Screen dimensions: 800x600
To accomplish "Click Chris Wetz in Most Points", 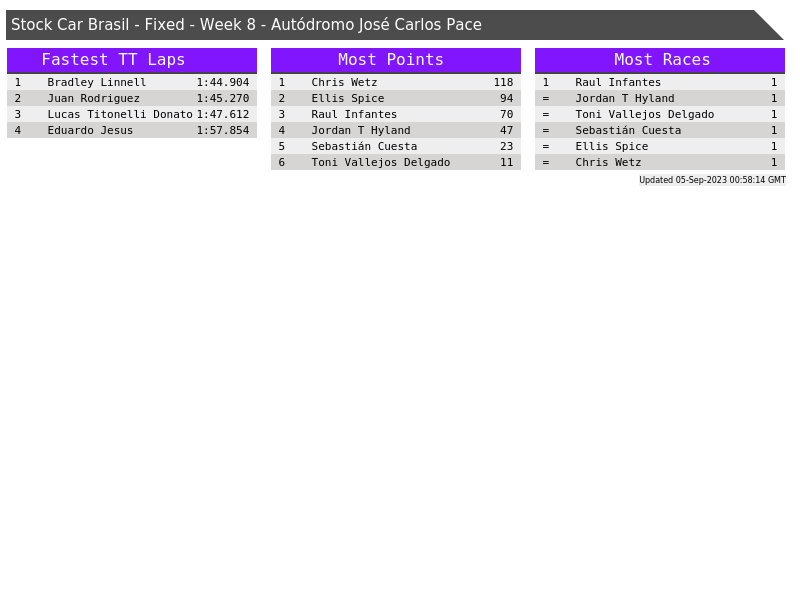I will (x=344, y=82).
